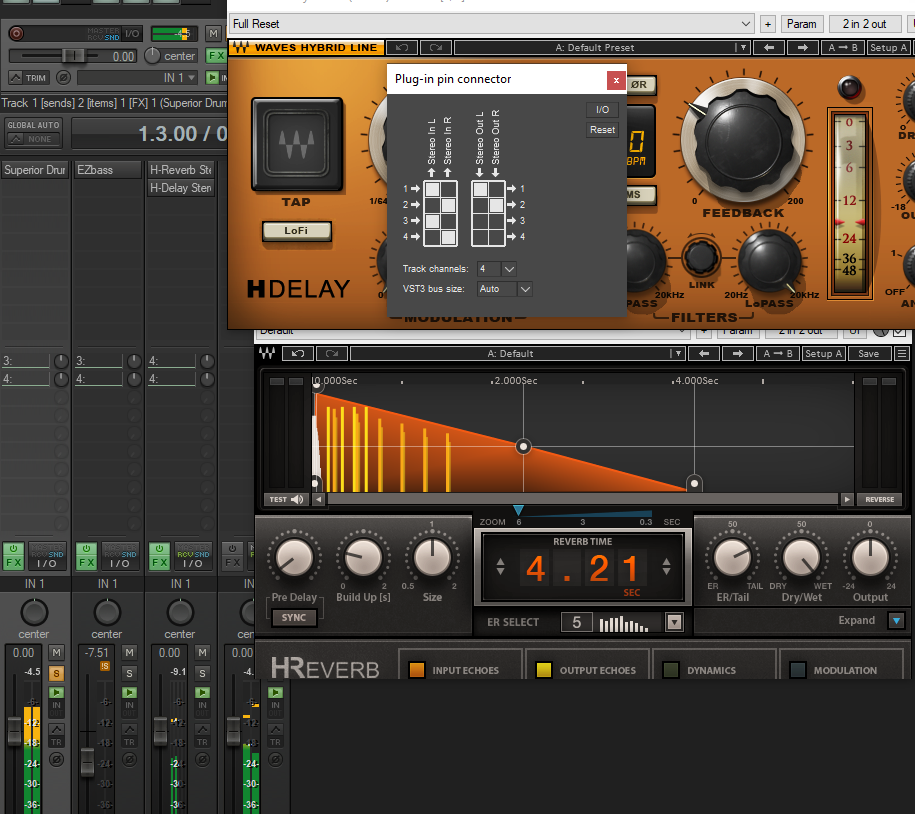This screenshot has width=915, height=814.
Task: Mute the EZbass track strip
Action: point(130,652)
